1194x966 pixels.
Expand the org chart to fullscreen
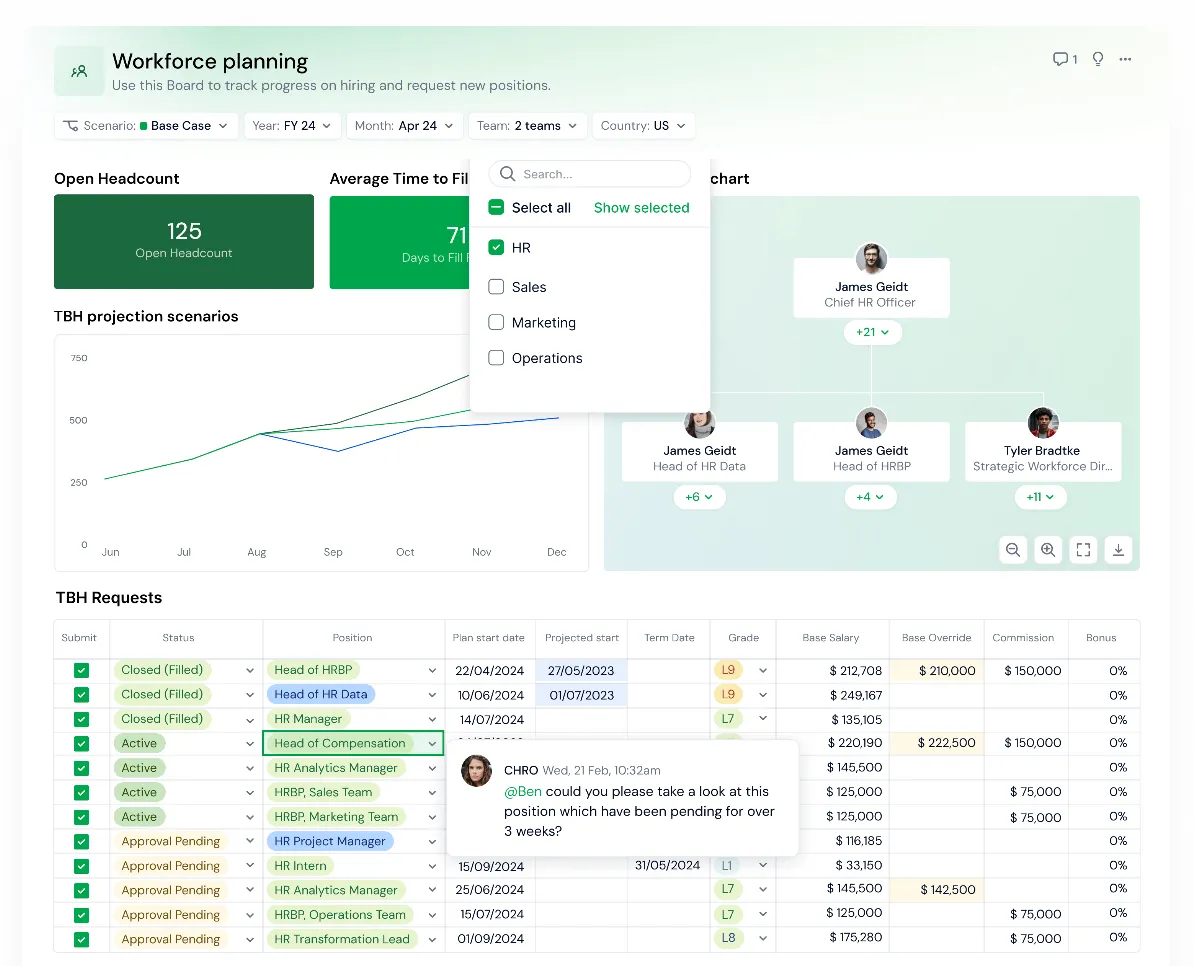(1083, 550)
